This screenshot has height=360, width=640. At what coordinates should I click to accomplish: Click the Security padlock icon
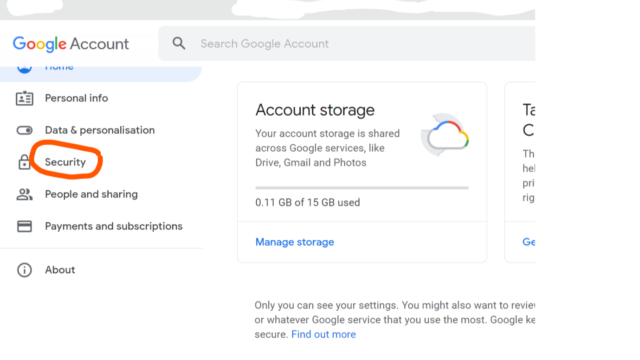pyautogui.click(x=24, y=162)
